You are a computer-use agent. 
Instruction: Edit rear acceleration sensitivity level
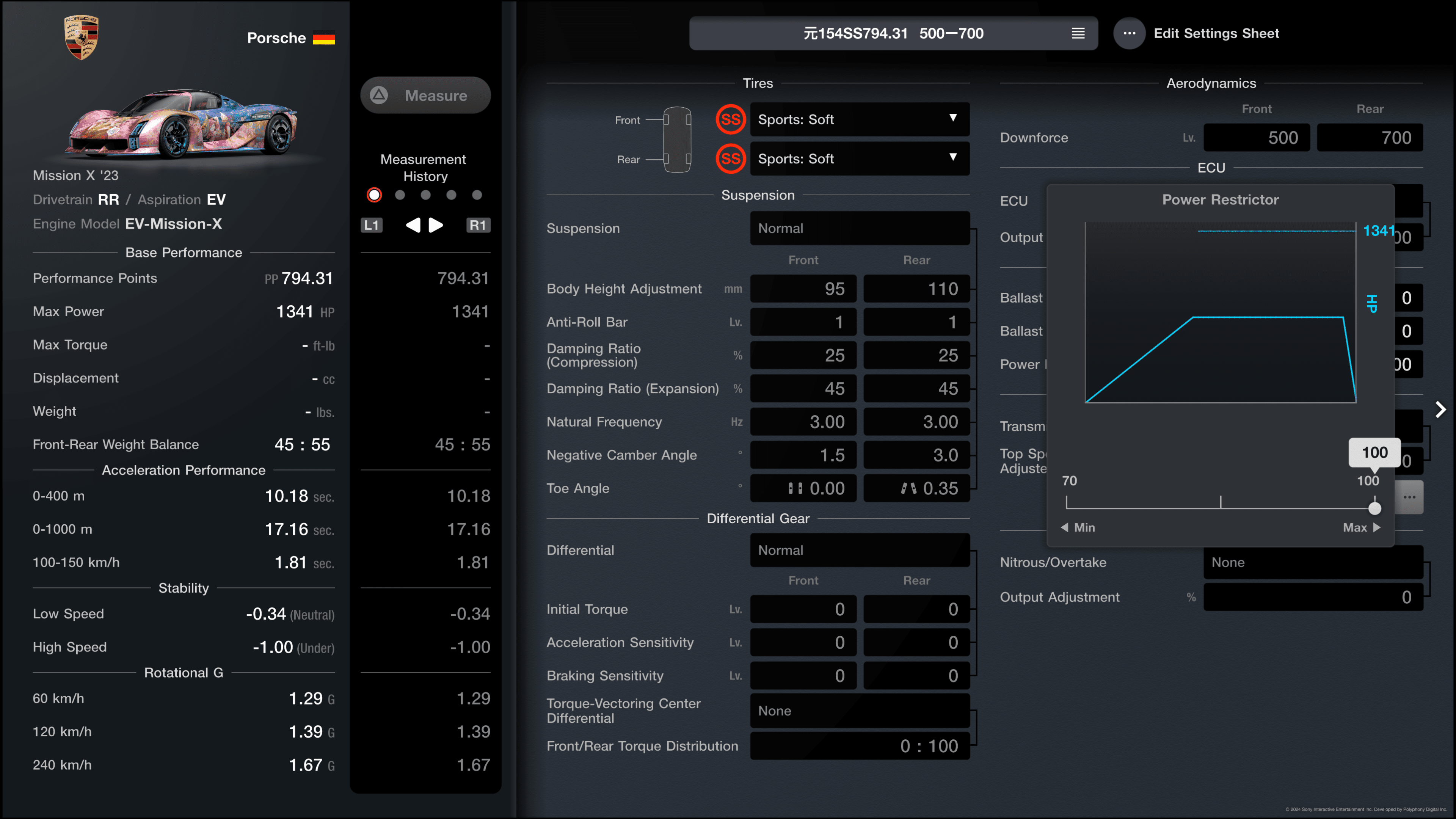916,643
